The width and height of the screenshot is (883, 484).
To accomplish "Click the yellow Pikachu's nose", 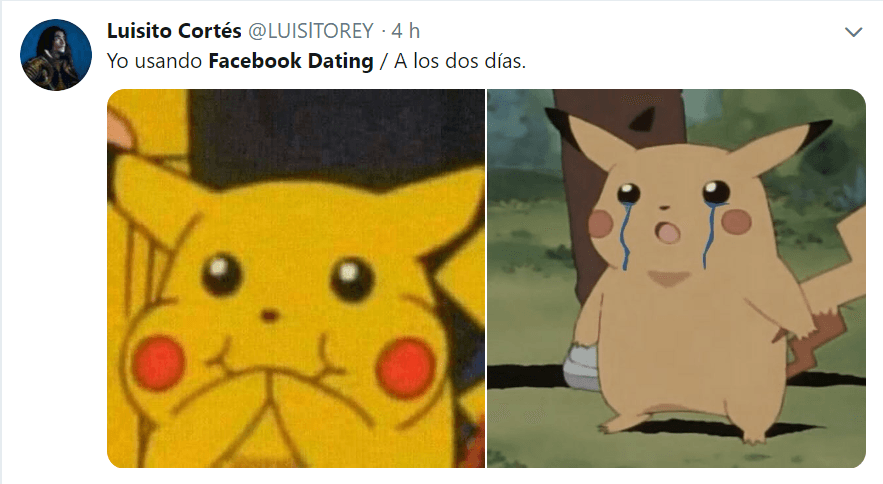I will click(x=269, y=316).
